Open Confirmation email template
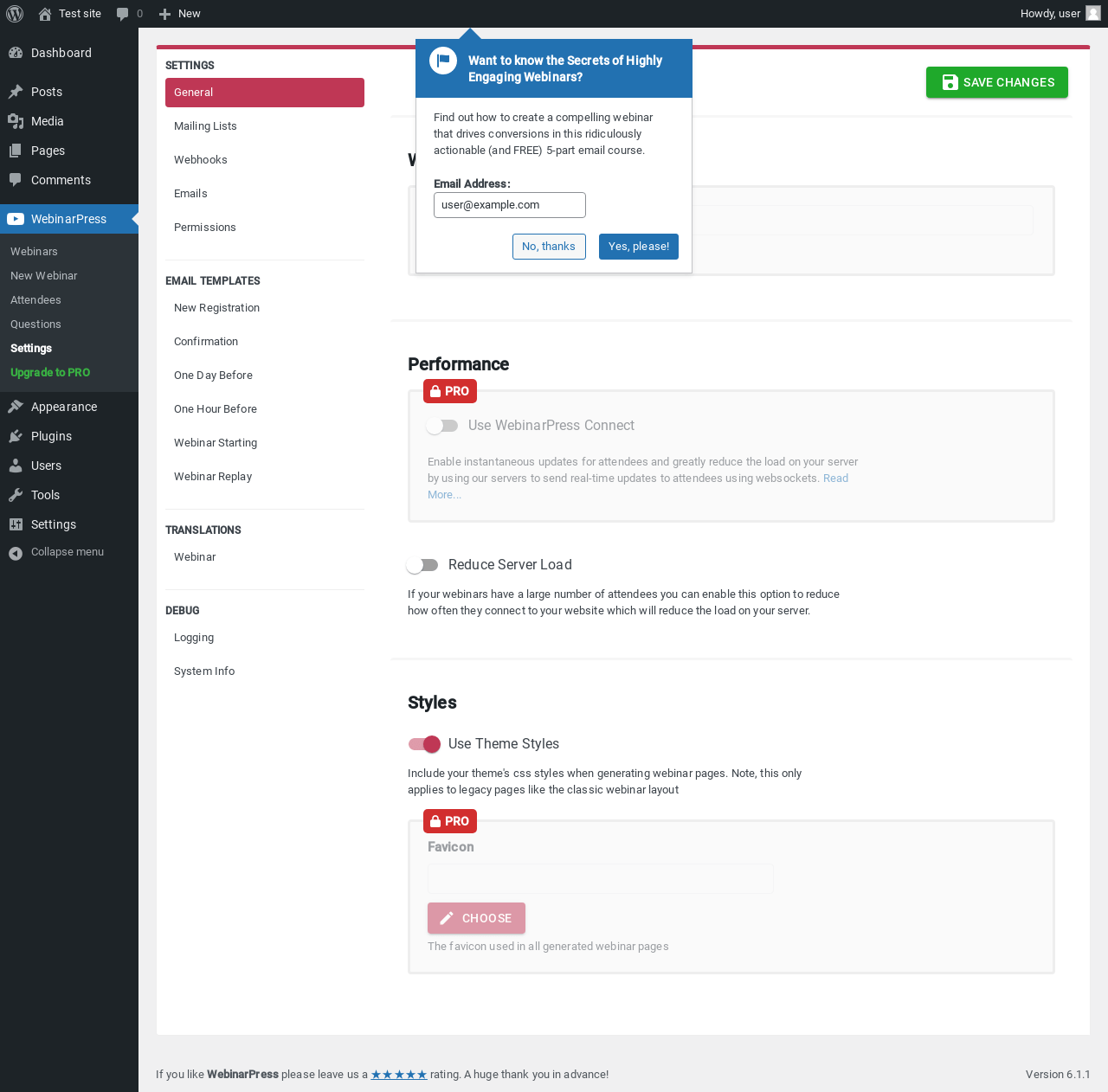Viewport: 1108px width, 1092px height. coord(265,342)
